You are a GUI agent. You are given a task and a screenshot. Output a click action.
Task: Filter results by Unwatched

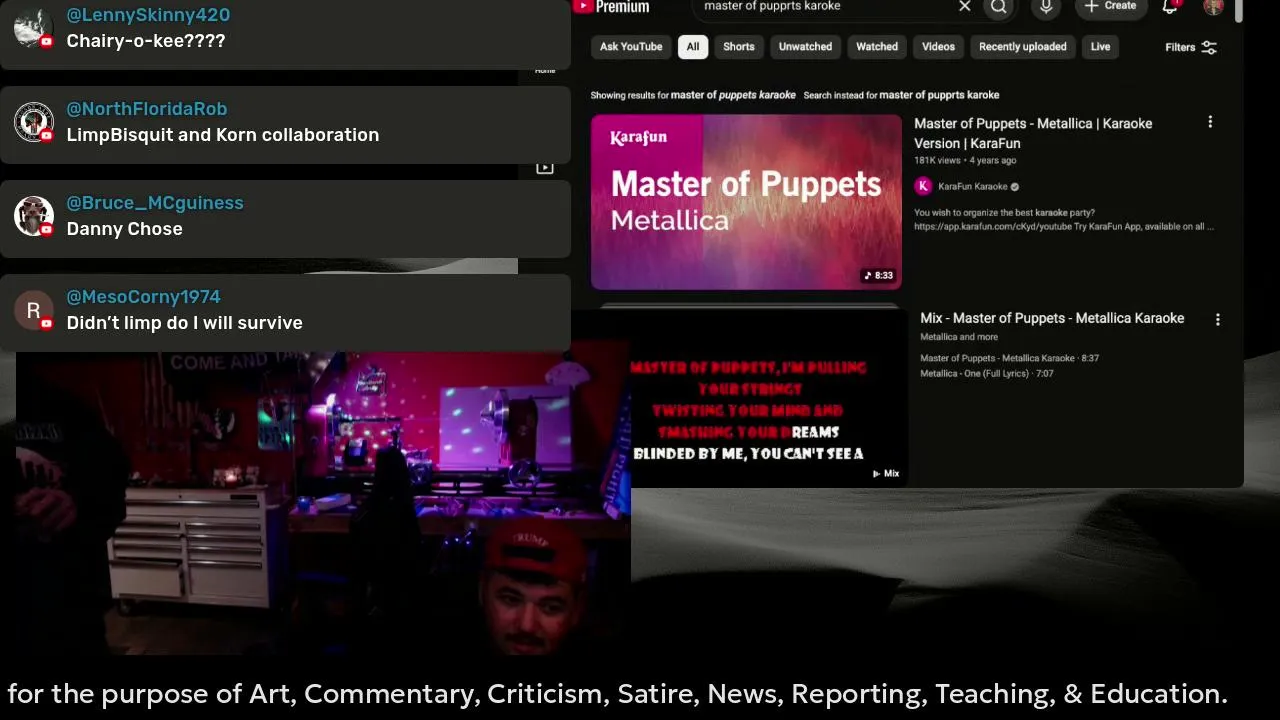[805, 47]
